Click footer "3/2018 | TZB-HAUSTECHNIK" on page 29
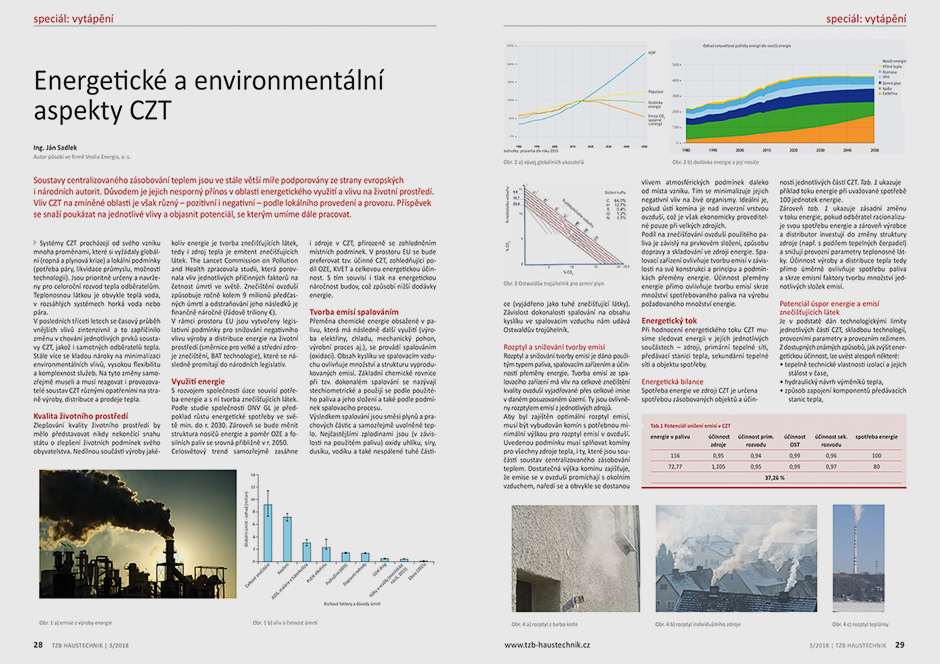Viewport: 940px width, 664px height. (847, 645)
